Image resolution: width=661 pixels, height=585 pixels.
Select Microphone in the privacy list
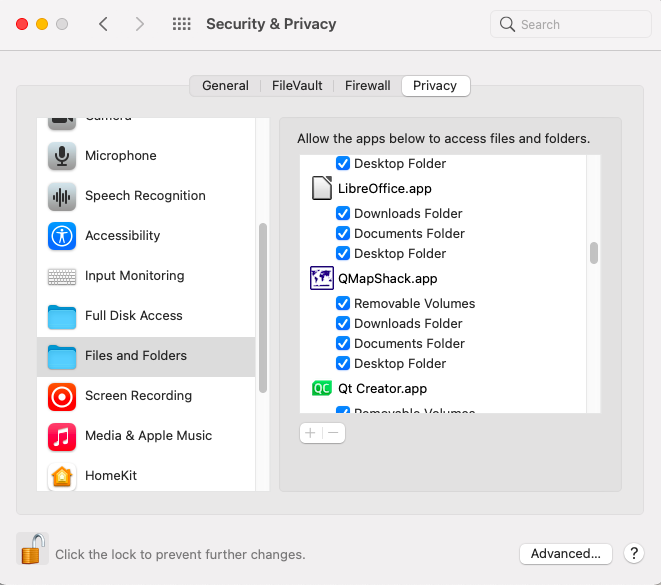pos(146,156)
